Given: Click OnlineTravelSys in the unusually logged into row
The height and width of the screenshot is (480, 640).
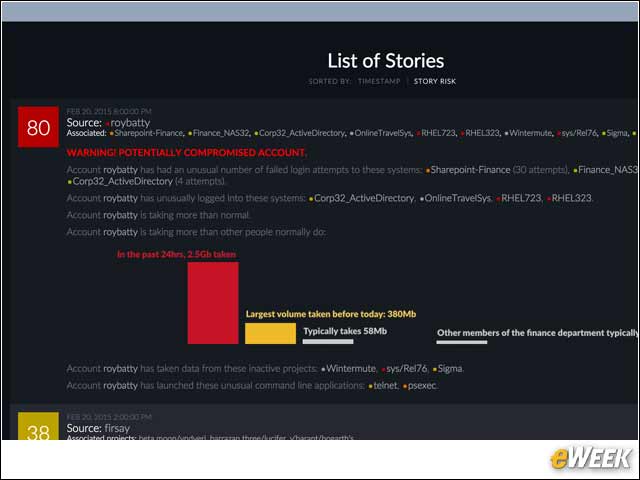Looking at the screenshot, I should coord(458,198).
